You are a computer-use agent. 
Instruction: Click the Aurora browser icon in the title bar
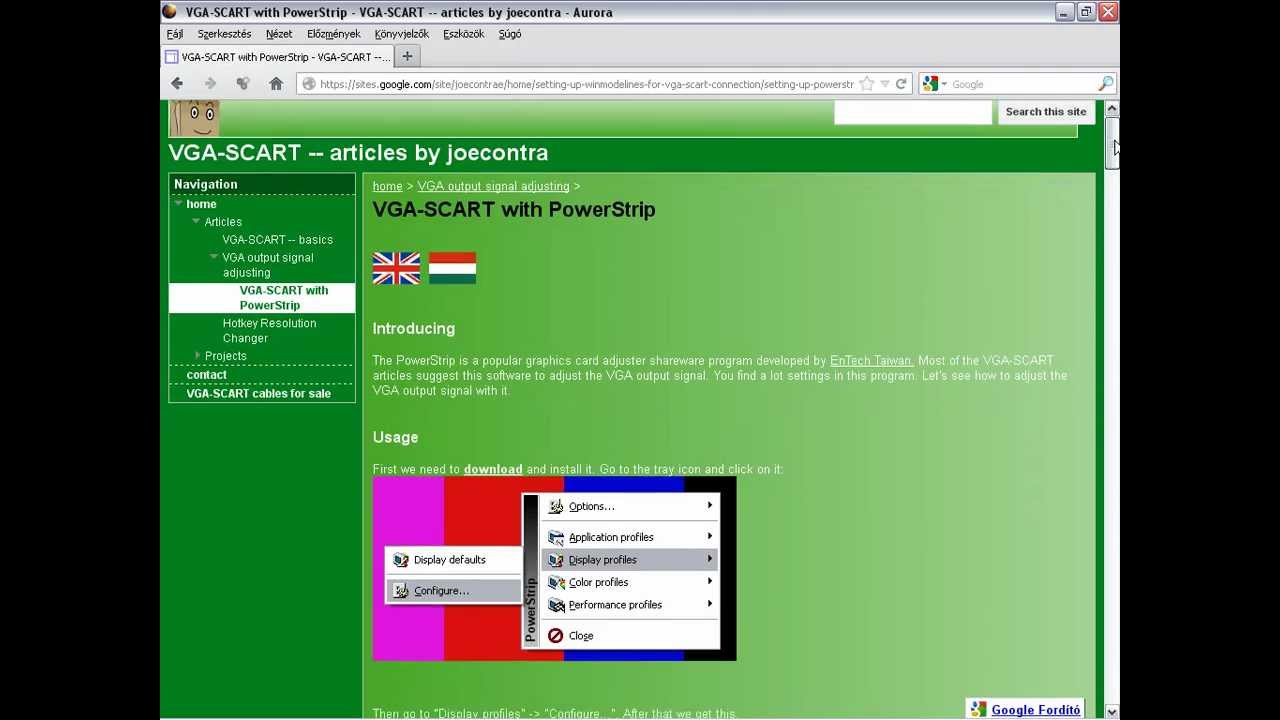[169, 12]
